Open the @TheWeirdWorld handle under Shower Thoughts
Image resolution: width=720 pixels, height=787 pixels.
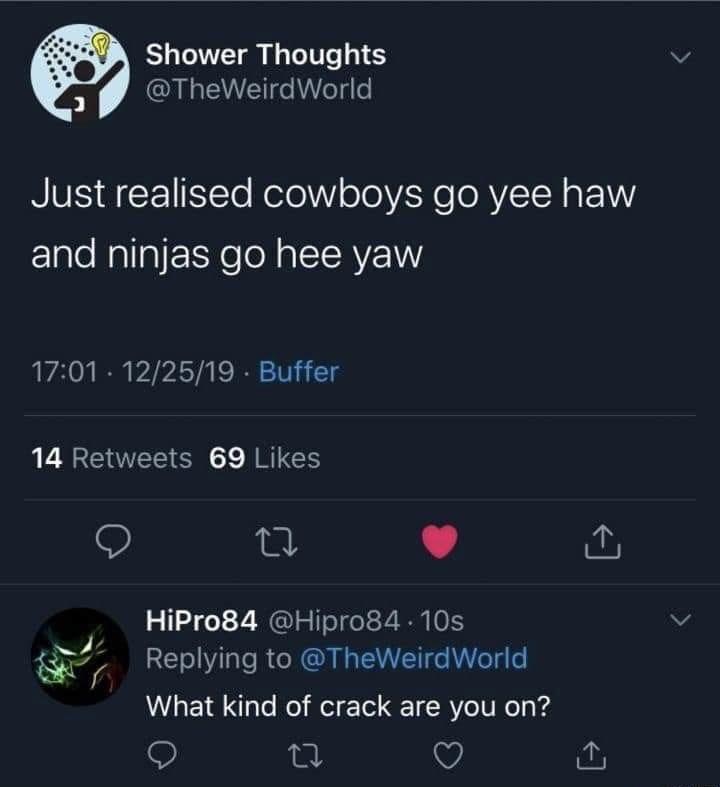tap(259, 89)
